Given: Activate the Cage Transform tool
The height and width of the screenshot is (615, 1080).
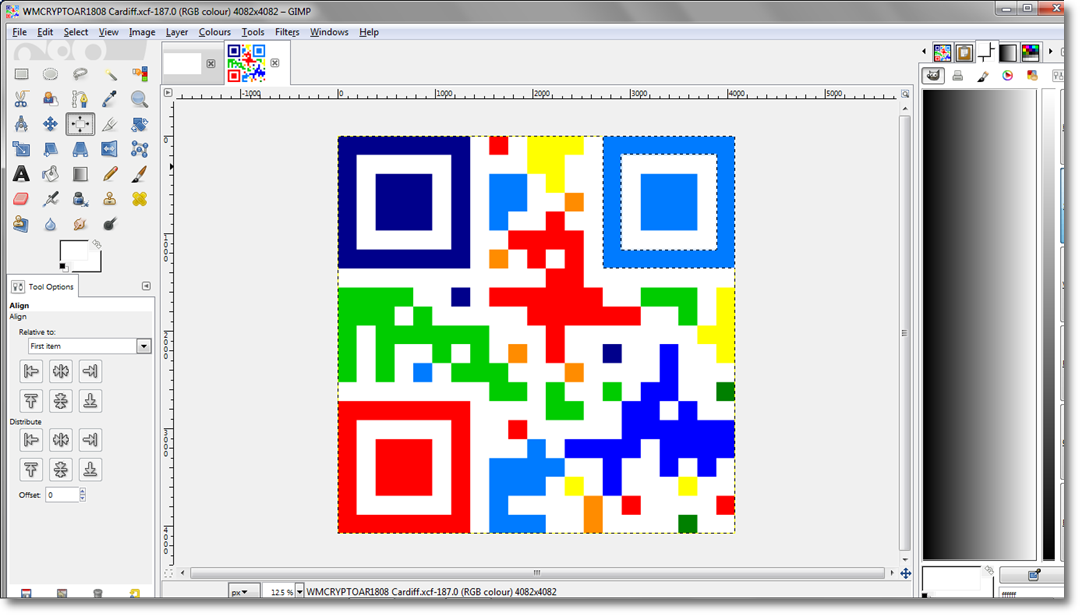Looking at the screenshot, I should [x=139, y=149].
